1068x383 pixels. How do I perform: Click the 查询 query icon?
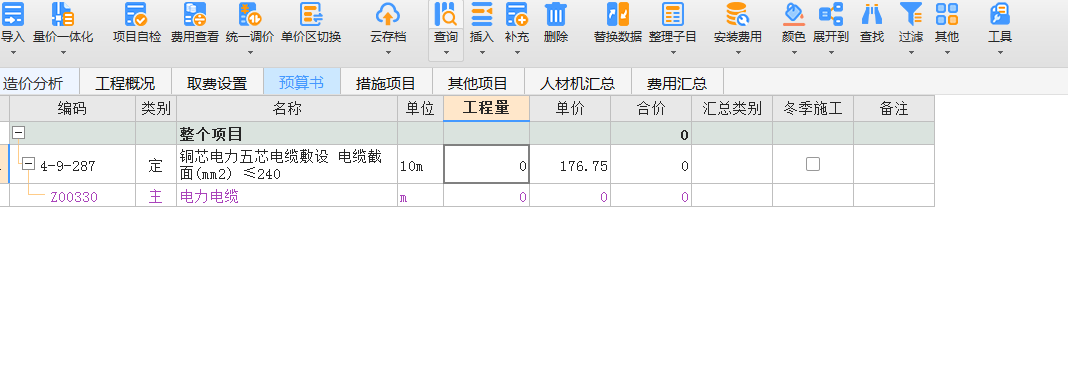[446, 14]
